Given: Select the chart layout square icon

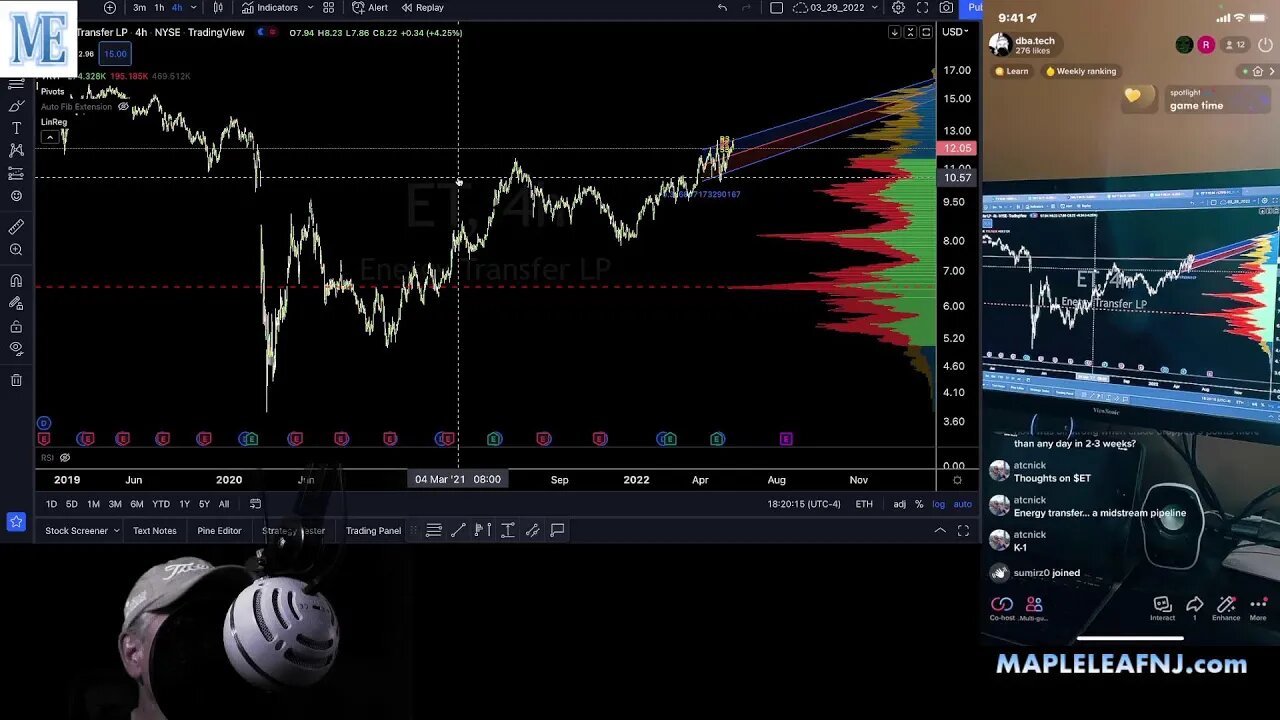Looking at the screenshot, I should (776, 7).
